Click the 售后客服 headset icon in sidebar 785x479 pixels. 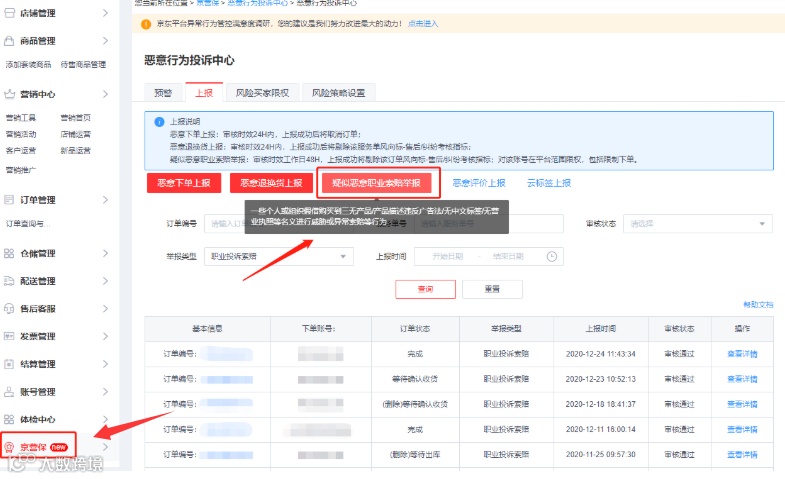(9, 309)
